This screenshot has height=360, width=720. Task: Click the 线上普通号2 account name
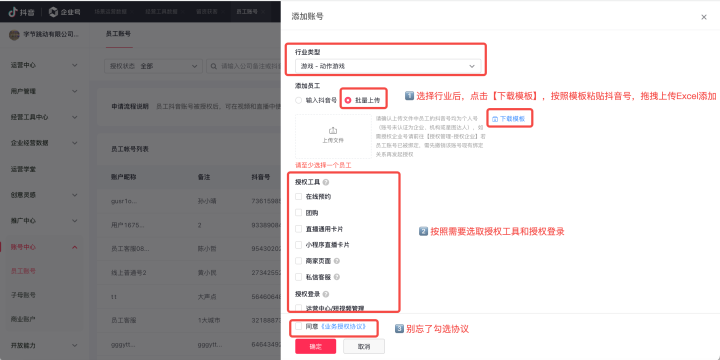coord(129,272)
